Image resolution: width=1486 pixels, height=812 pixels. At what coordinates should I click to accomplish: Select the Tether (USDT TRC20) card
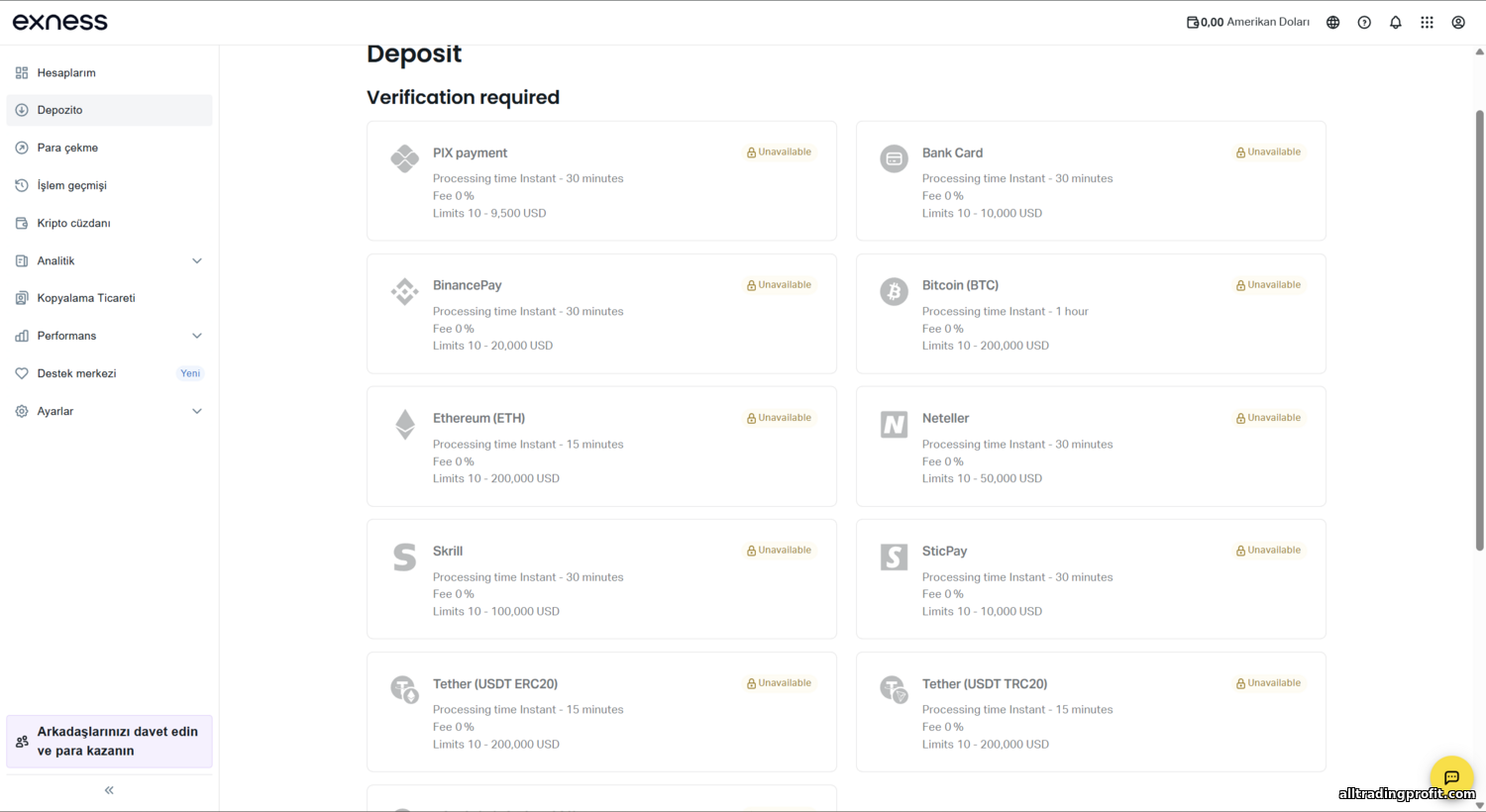pos(1091,712)
